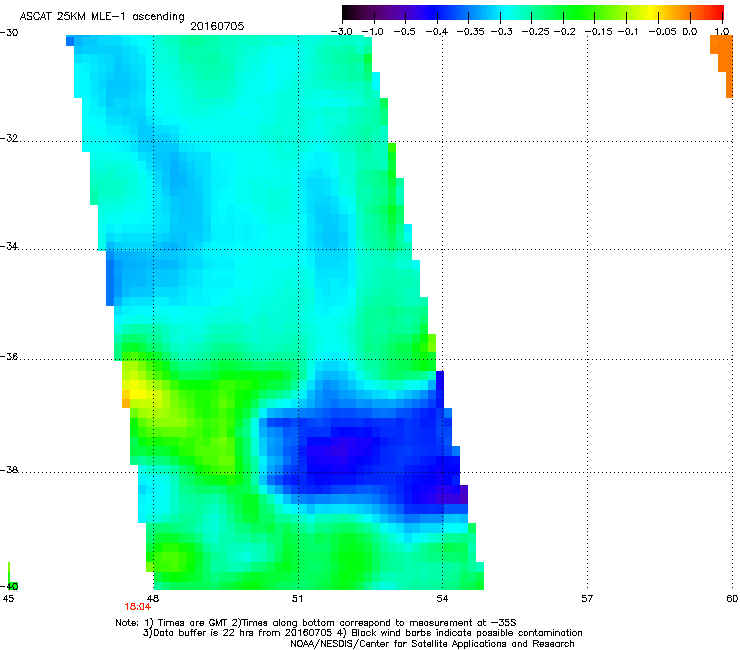This screenshot has width=740, height=650.
Task: Click the colorbar label -0.05
Action: tap(663, 32)
